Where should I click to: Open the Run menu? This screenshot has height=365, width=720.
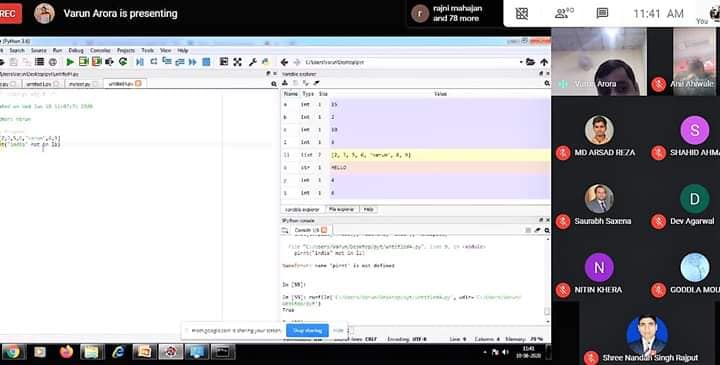pyautogui.click(x=57, y=50)
